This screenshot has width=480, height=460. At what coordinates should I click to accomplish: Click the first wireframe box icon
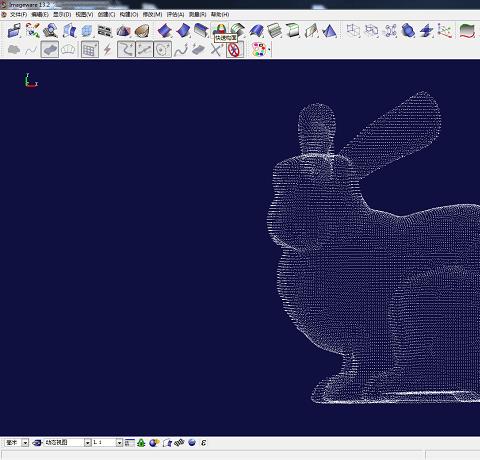pos(353,31)
